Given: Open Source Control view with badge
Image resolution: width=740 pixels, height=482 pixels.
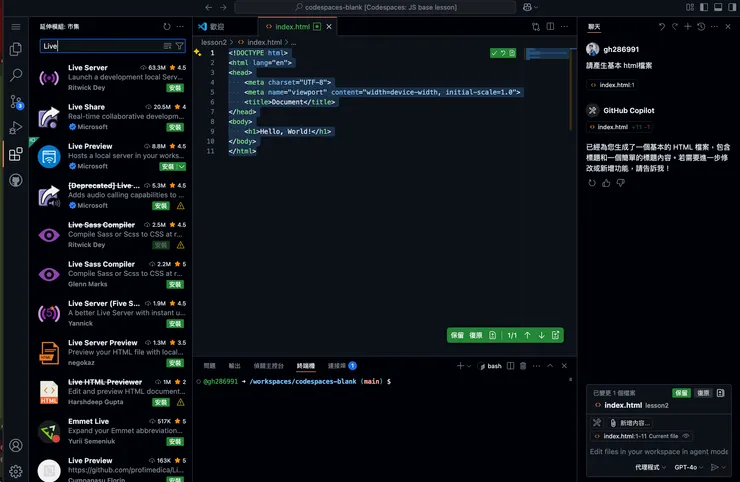Looking at the screenshot, I should pyautogui.click(x=16, y=101).
